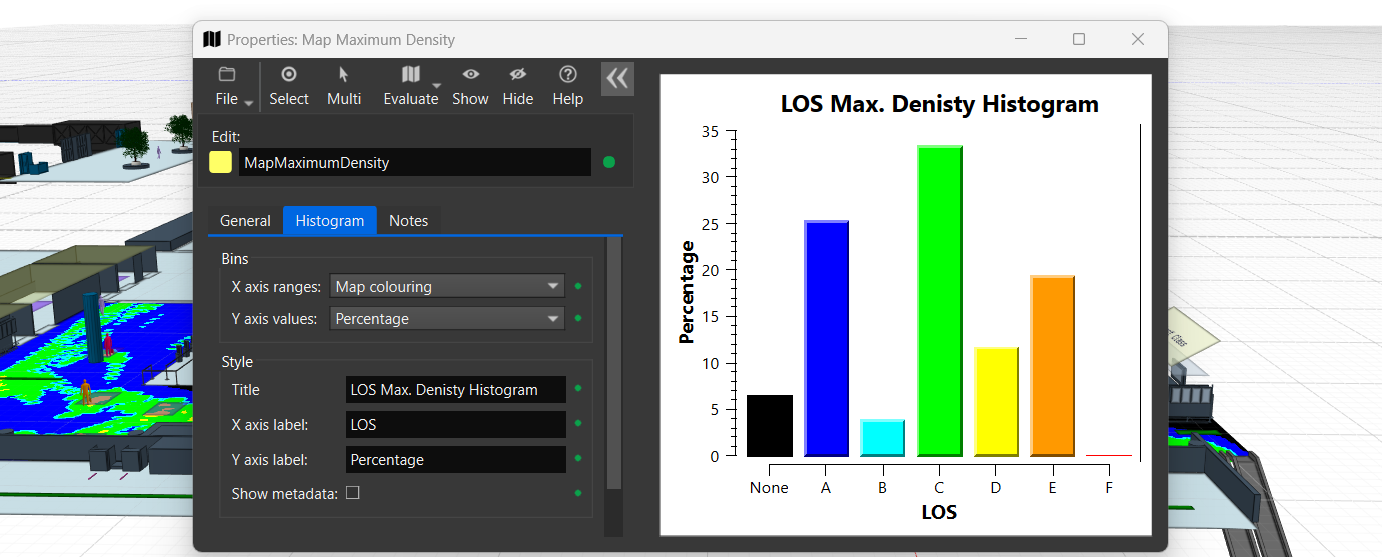Collapse panel with double chevron icon
Viewport: 1382px width, 557px height.
617,79
